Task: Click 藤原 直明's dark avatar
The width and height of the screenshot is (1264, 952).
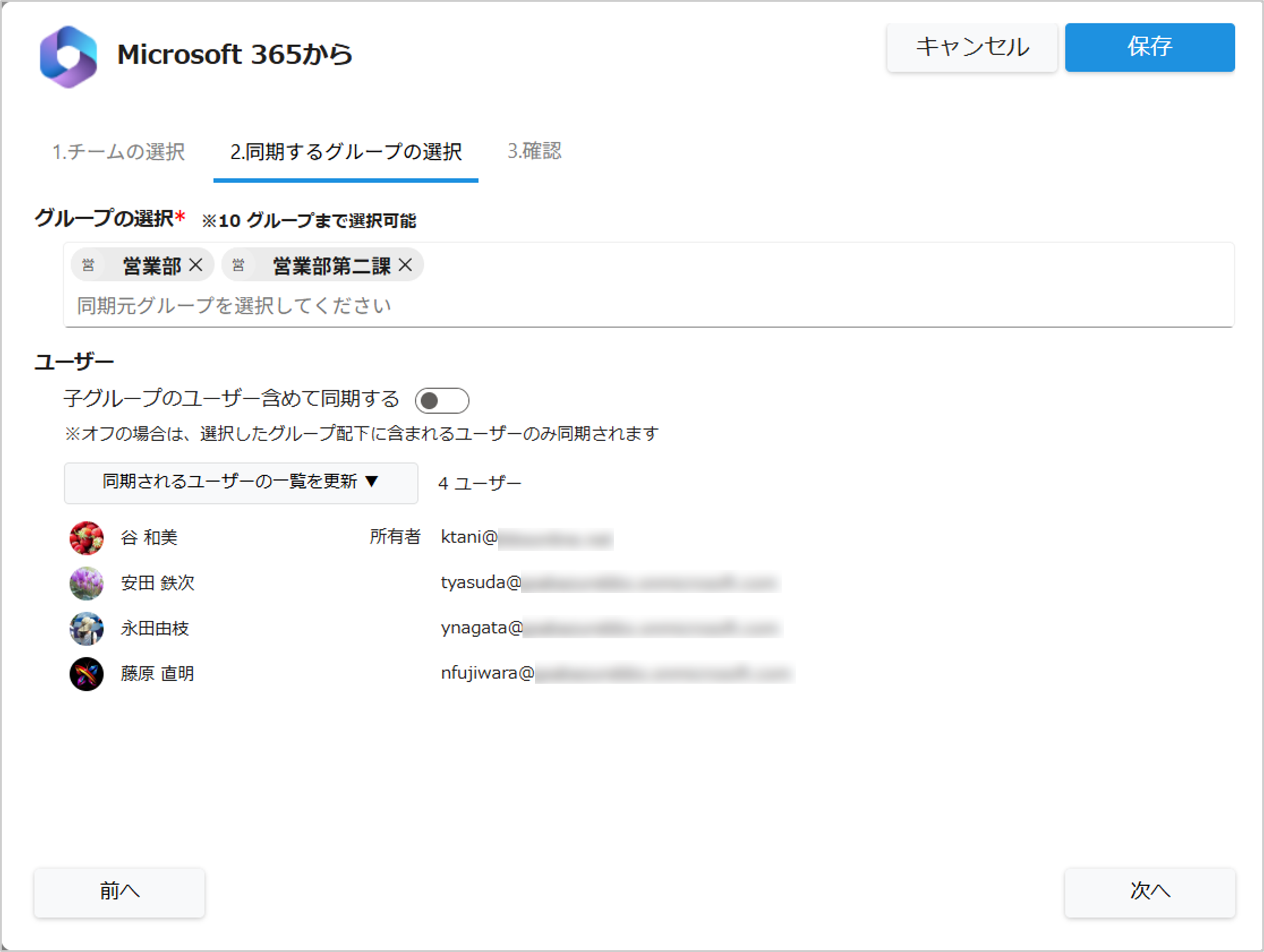Action: click(x=86, y=673)
